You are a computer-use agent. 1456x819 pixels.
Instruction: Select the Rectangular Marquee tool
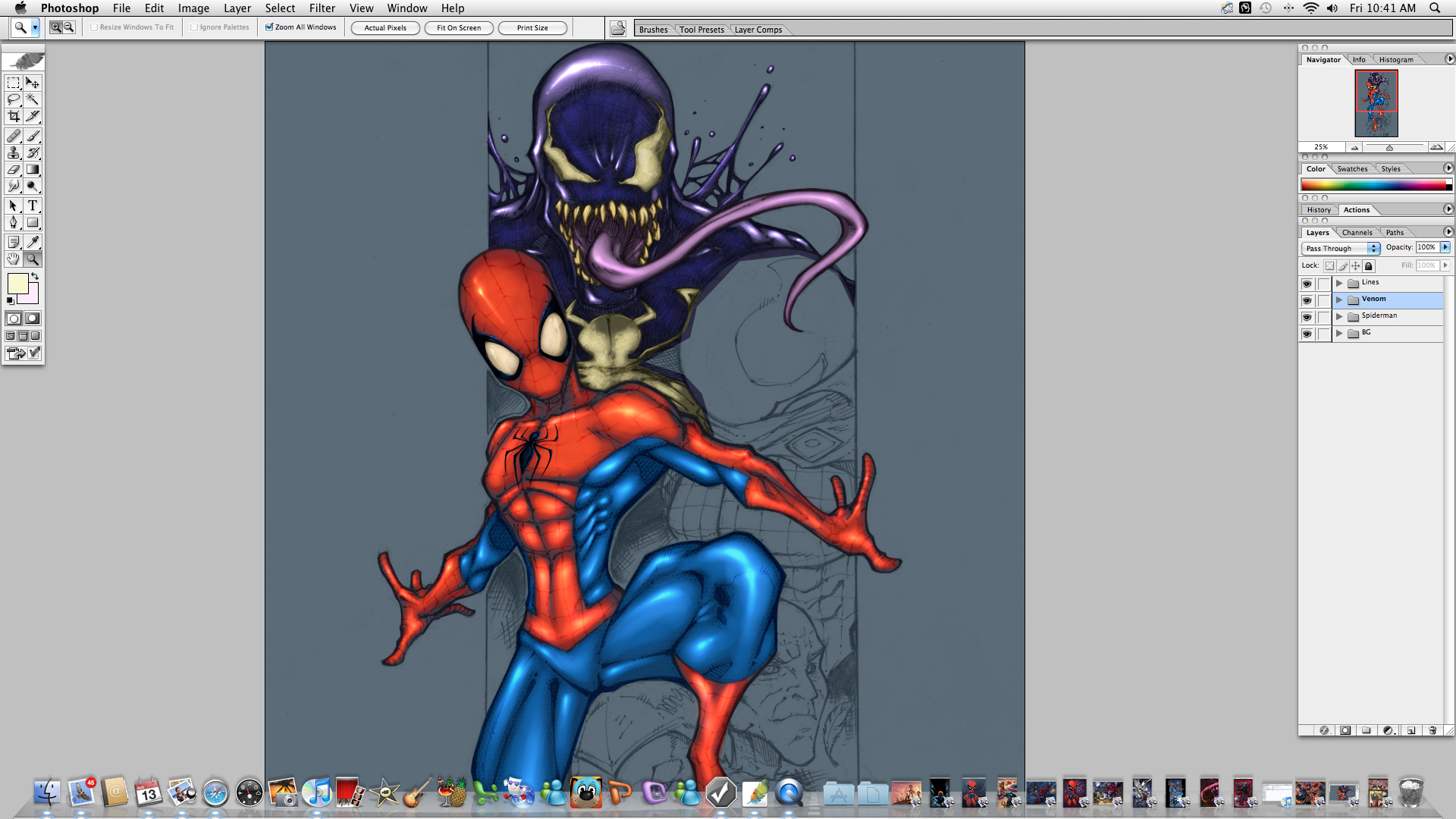tap(14, 83)
